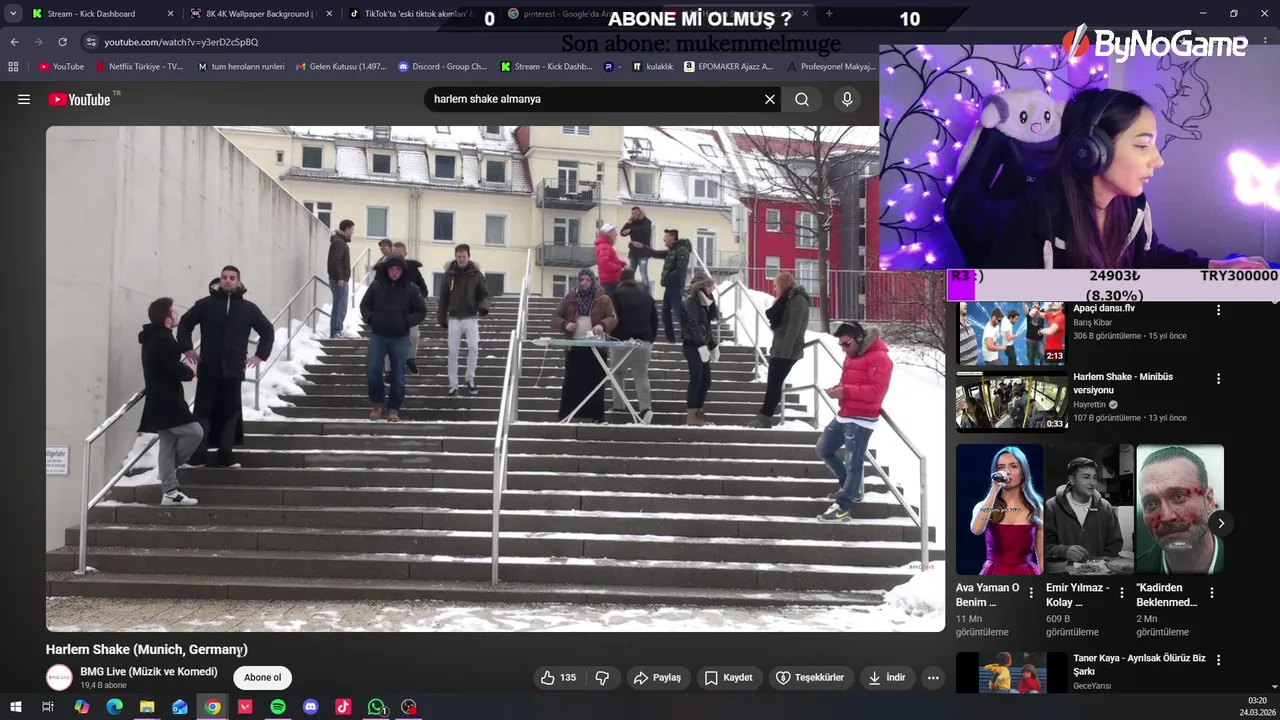Viewport: 1280px width, 720px height.
Task: Open the bookmarks apps grid icon
Action: (x=13, y=67)
